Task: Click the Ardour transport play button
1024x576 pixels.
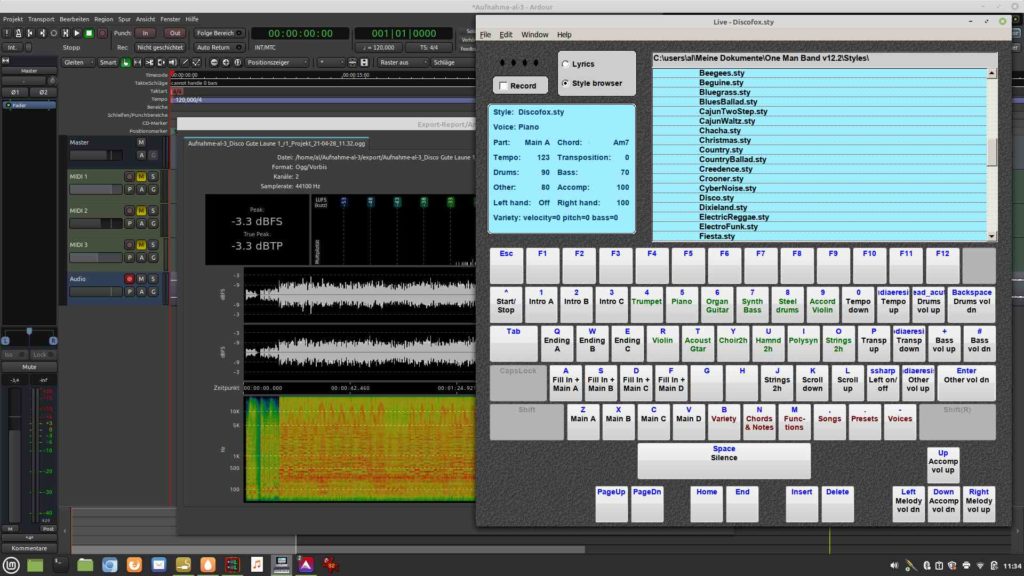Action: click(x=77, y=33)
